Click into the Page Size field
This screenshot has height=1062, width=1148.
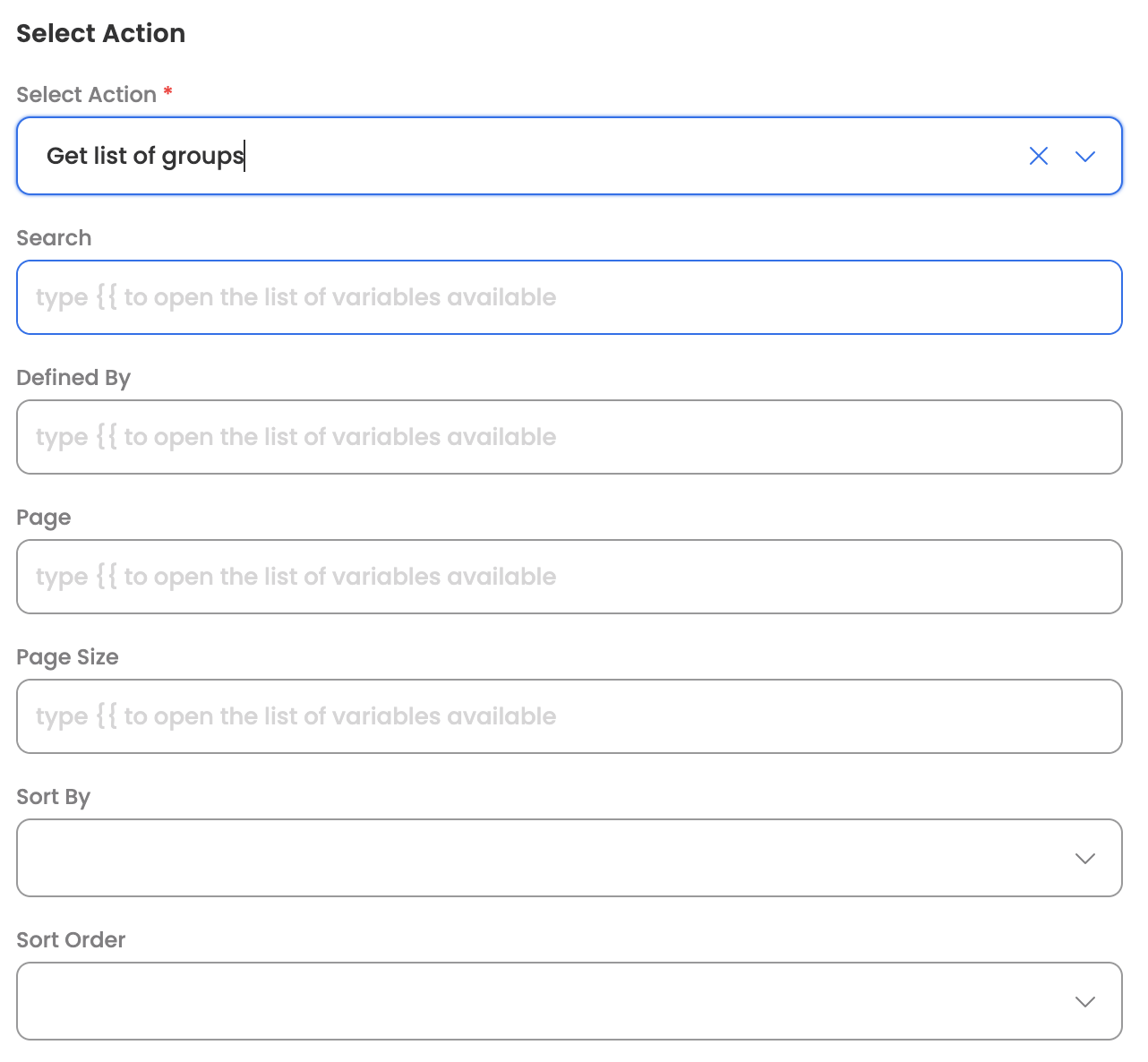point(569,716)
